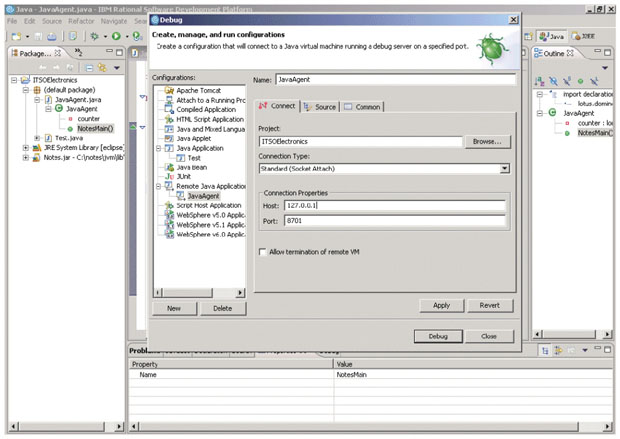Select Test under Java Application
Screen dimensions: 620x439
coord(194,158)
